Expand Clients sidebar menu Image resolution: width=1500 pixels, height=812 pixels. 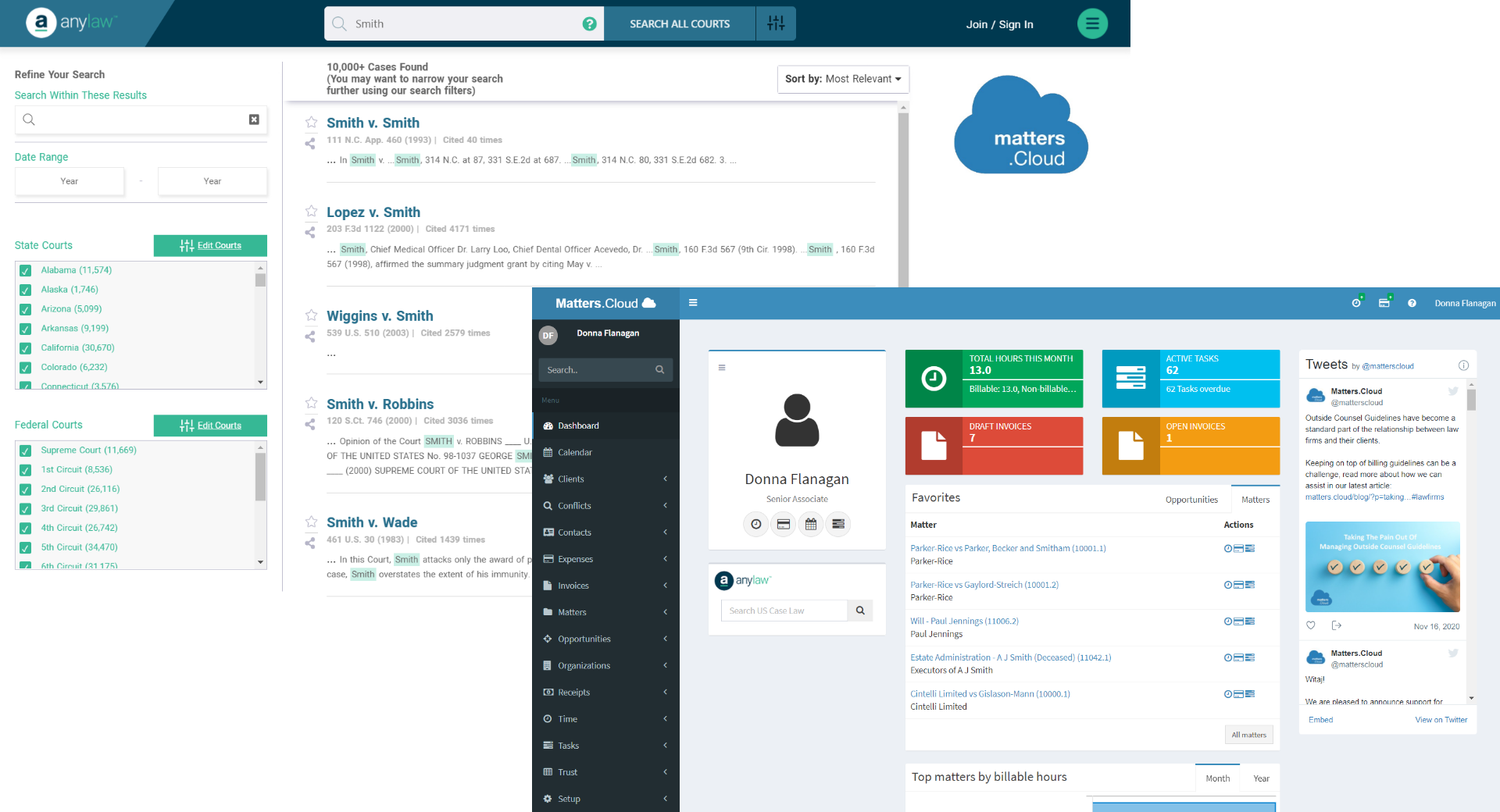605,479
